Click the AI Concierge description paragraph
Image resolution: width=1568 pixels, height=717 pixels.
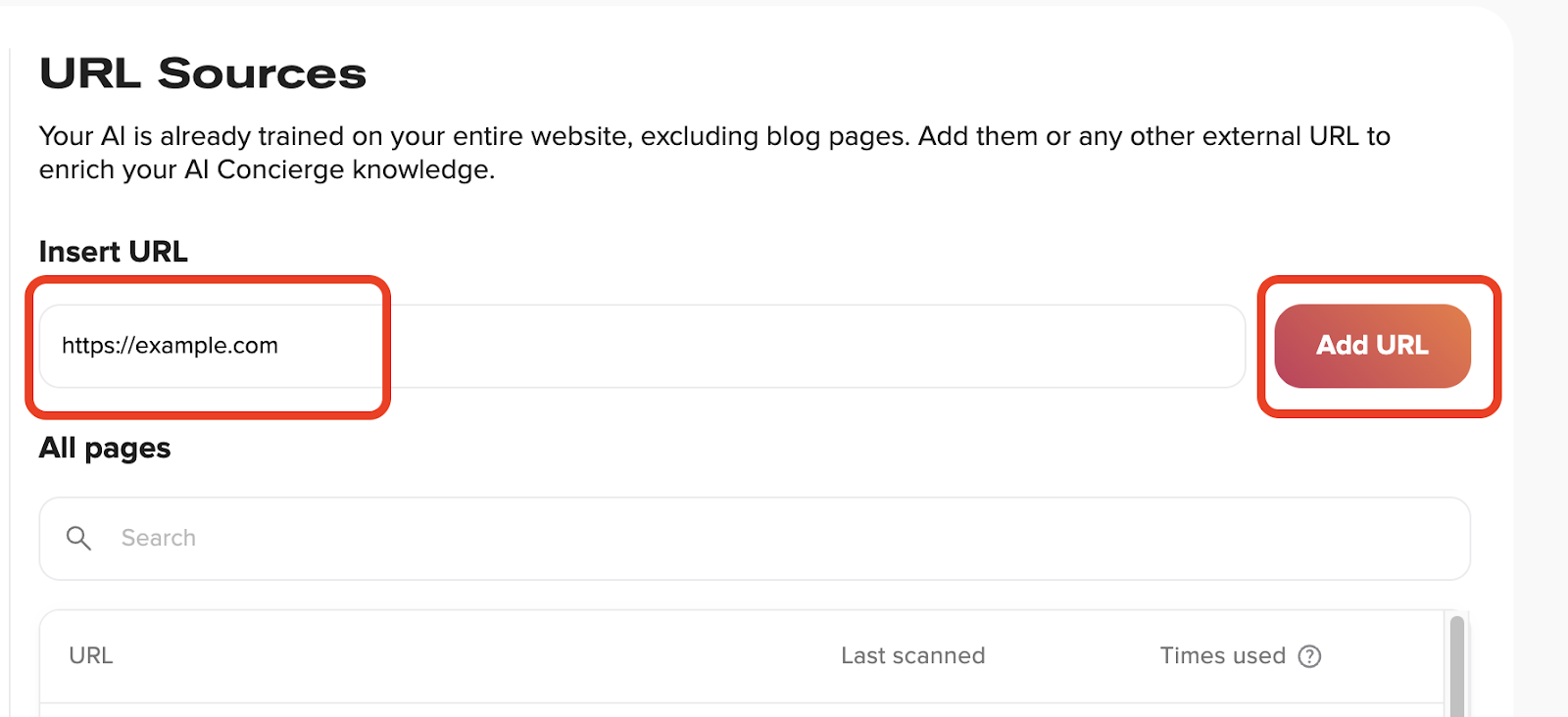714,153
